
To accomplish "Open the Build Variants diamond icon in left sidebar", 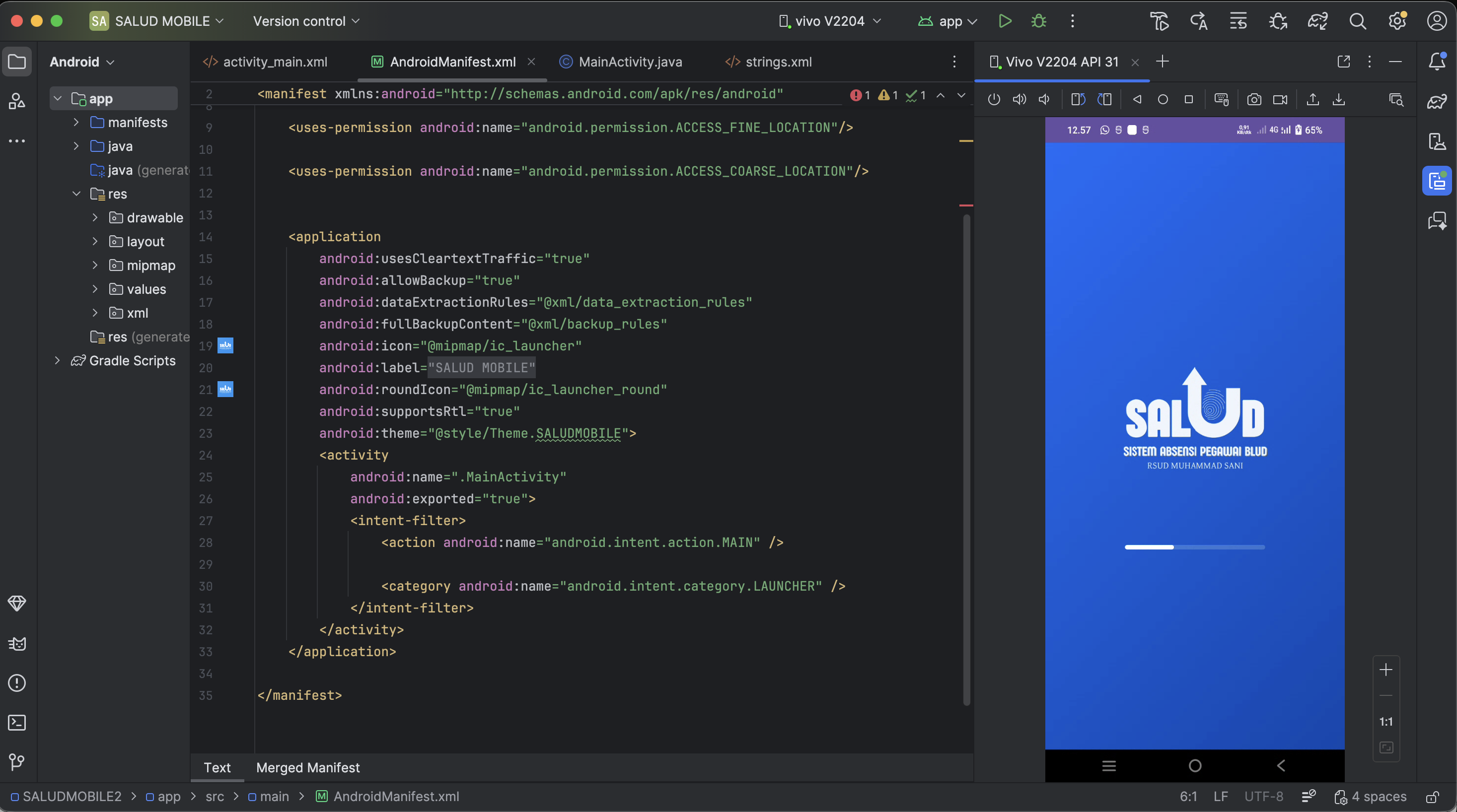I will (17, 604).
